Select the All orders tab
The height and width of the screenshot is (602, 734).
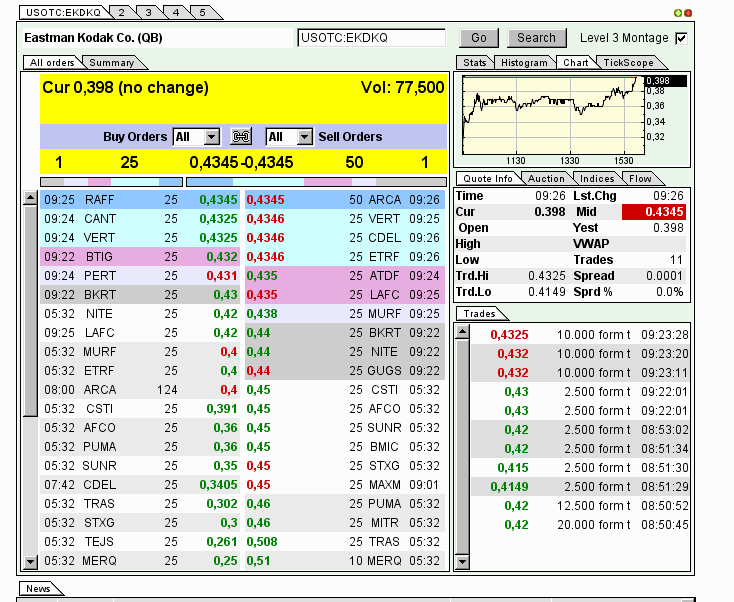tap(51, 63)
